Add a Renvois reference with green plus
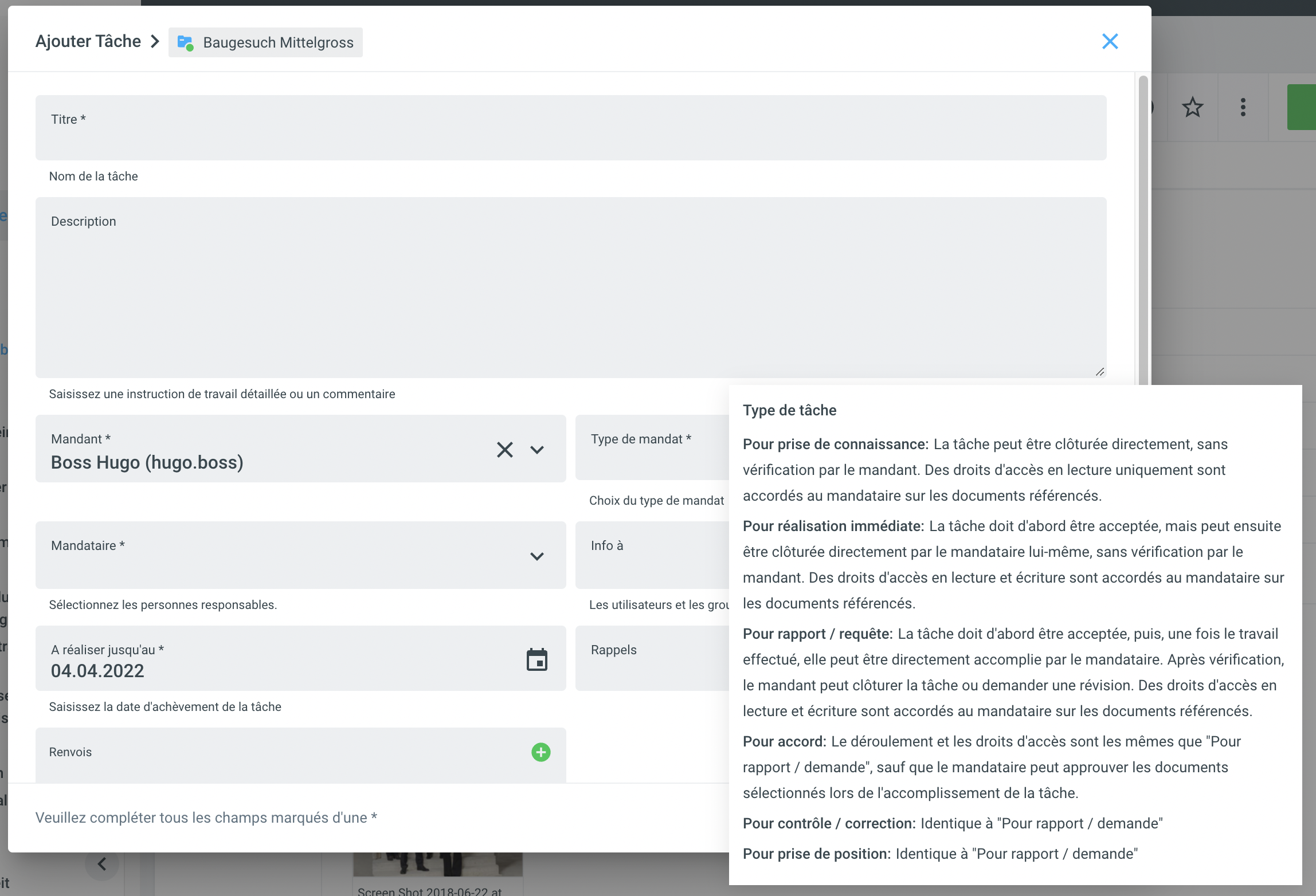Screen dimensions: 1316x896 (540, 752)
